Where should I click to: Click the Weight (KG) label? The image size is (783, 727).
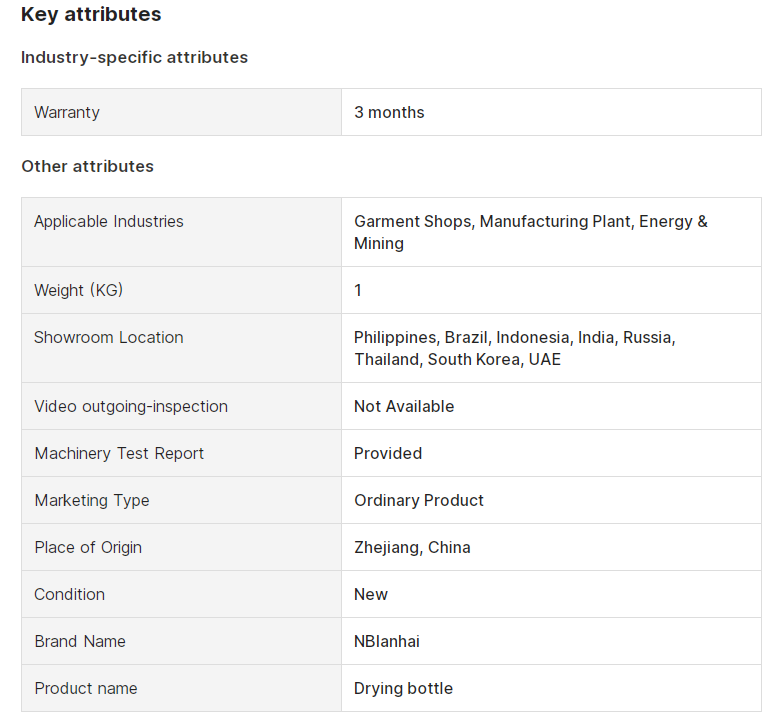(78, 290)
